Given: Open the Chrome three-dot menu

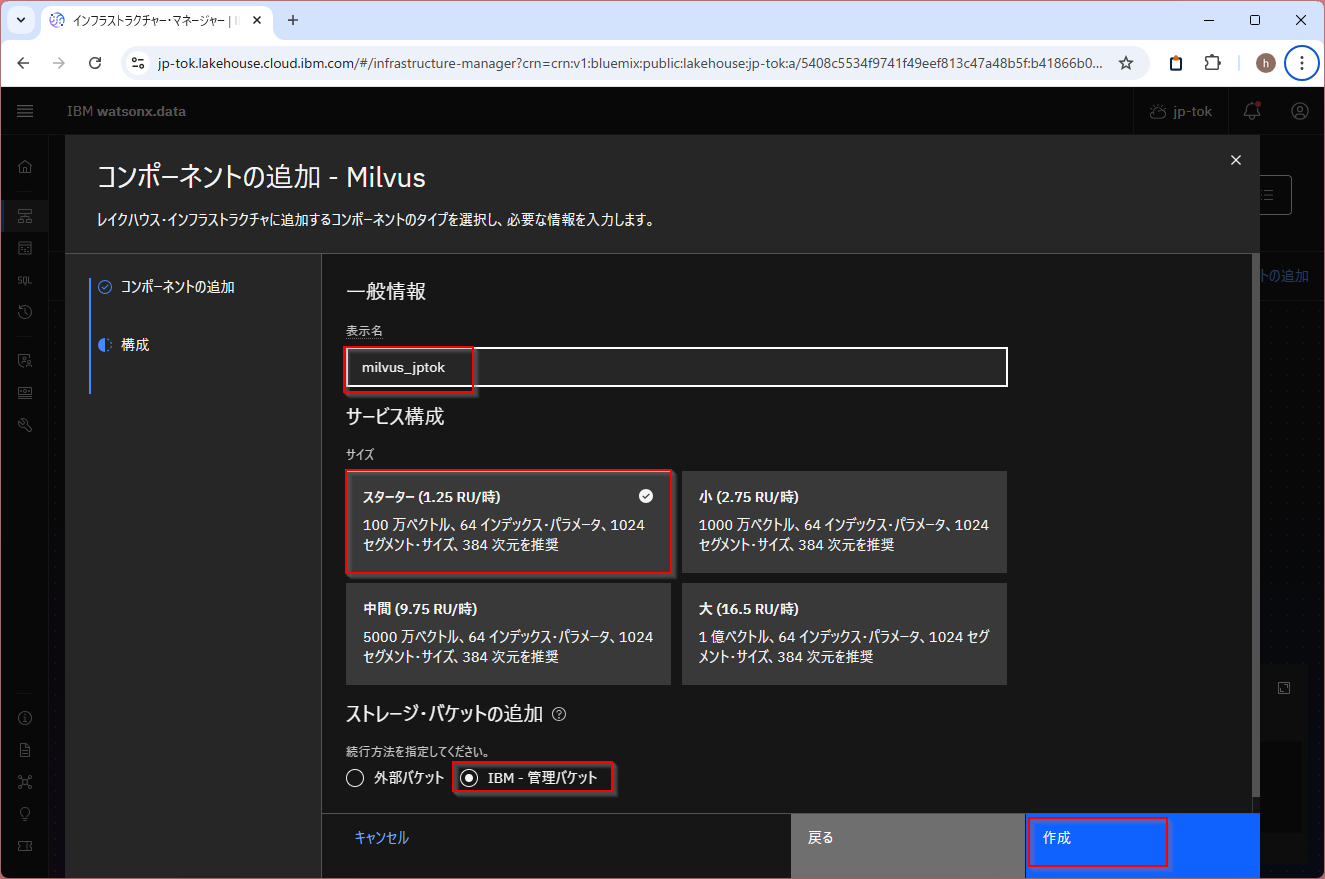Looking at the screenshot, I should tap(1301, 63).
